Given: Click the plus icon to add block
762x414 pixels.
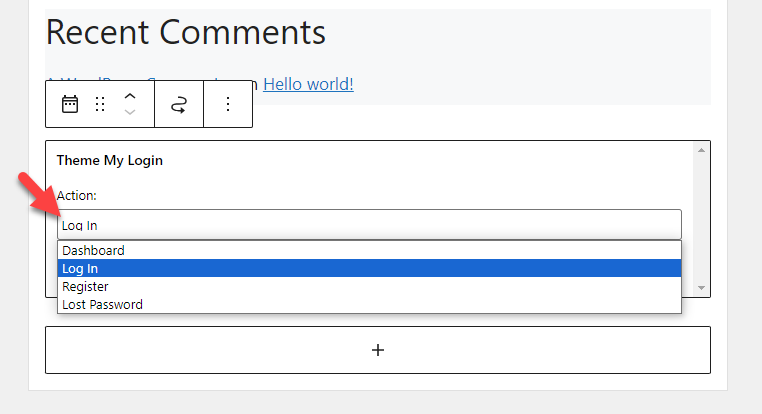Looking at the screenshot, I should point(378,350).
